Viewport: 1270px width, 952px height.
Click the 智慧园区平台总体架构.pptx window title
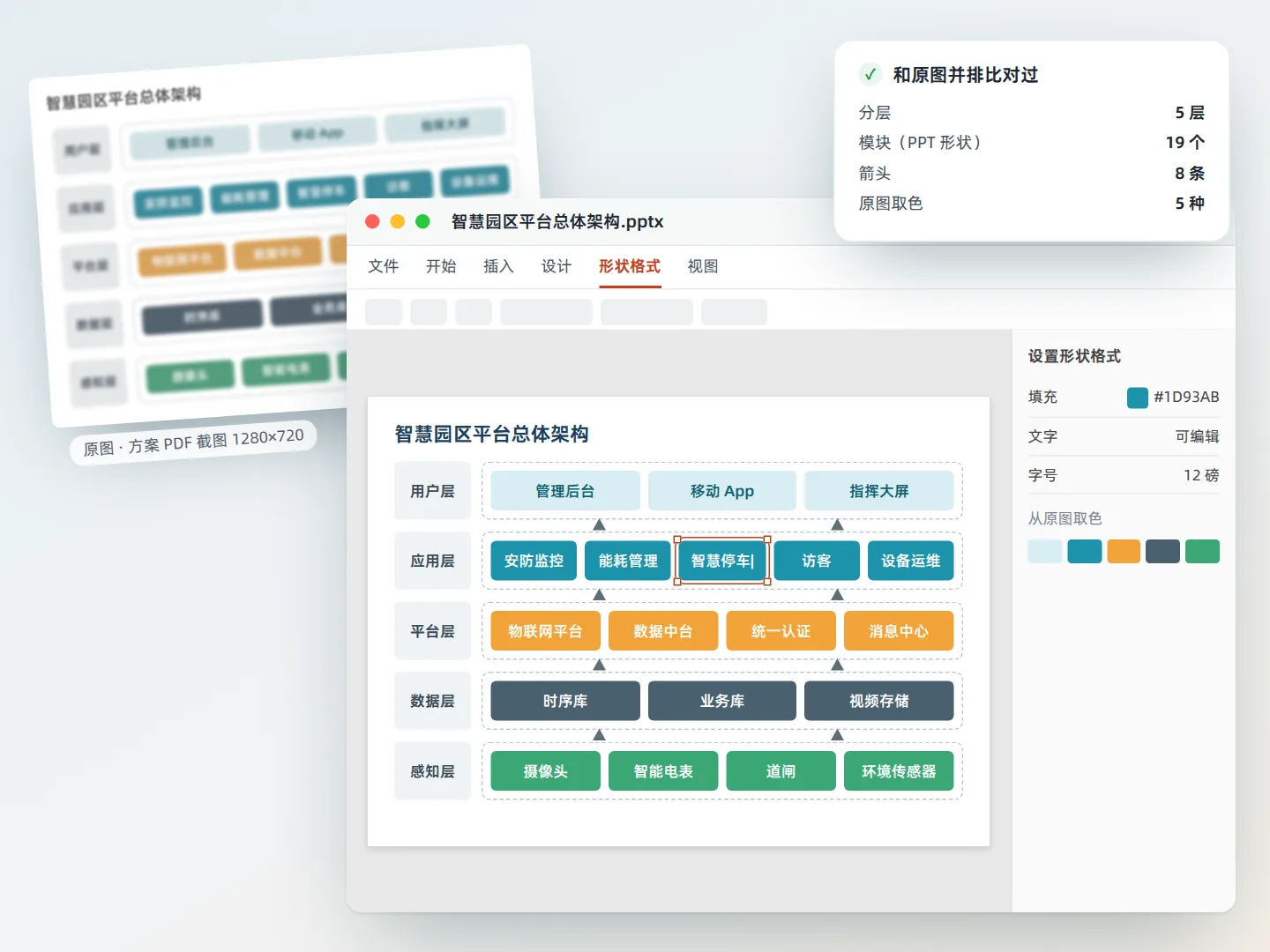557,221
